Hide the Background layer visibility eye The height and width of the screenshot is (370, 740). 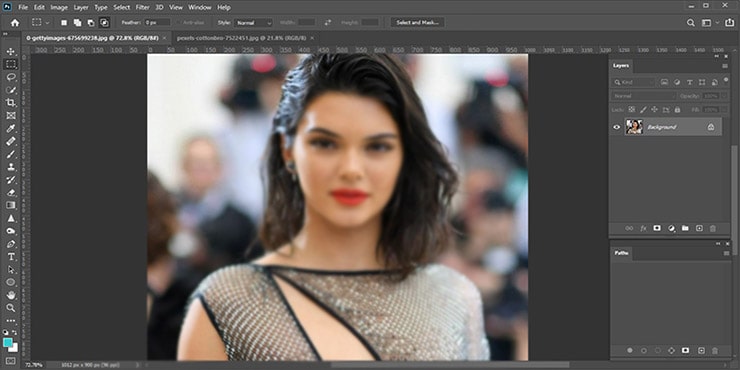point(616,127)
